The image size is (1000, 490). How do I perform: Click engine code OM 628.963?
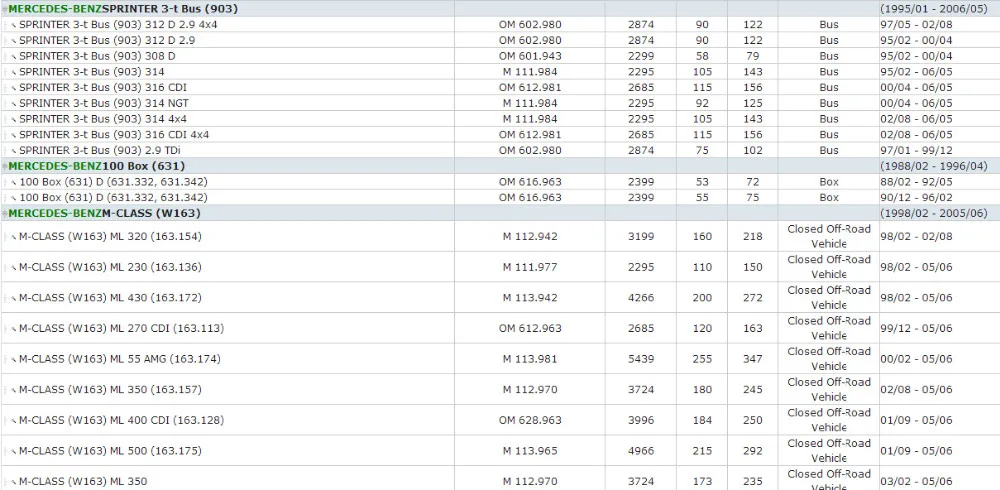click(x=530, y=420)
